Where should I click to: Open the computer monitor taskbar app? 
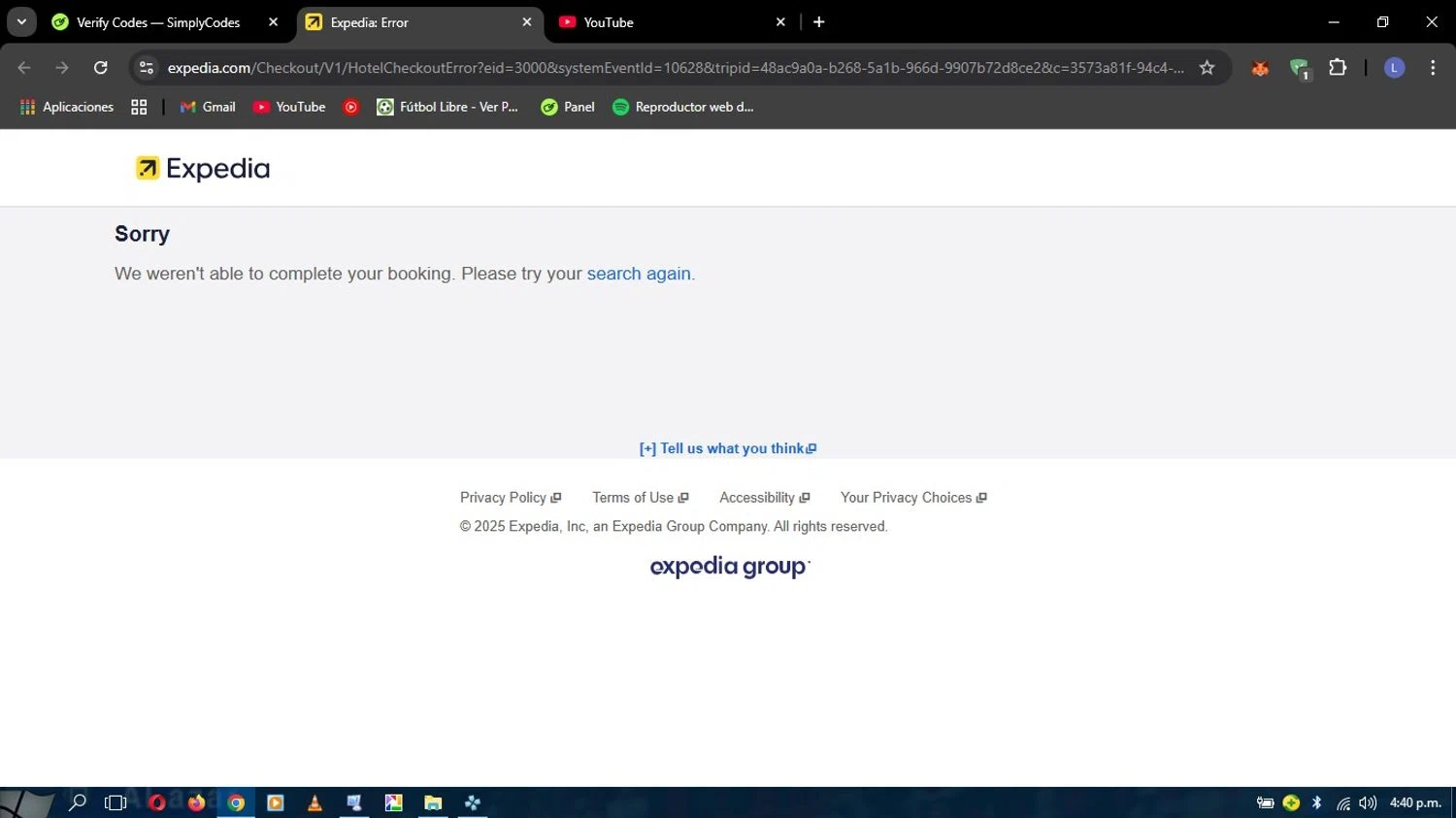point(354,802)
